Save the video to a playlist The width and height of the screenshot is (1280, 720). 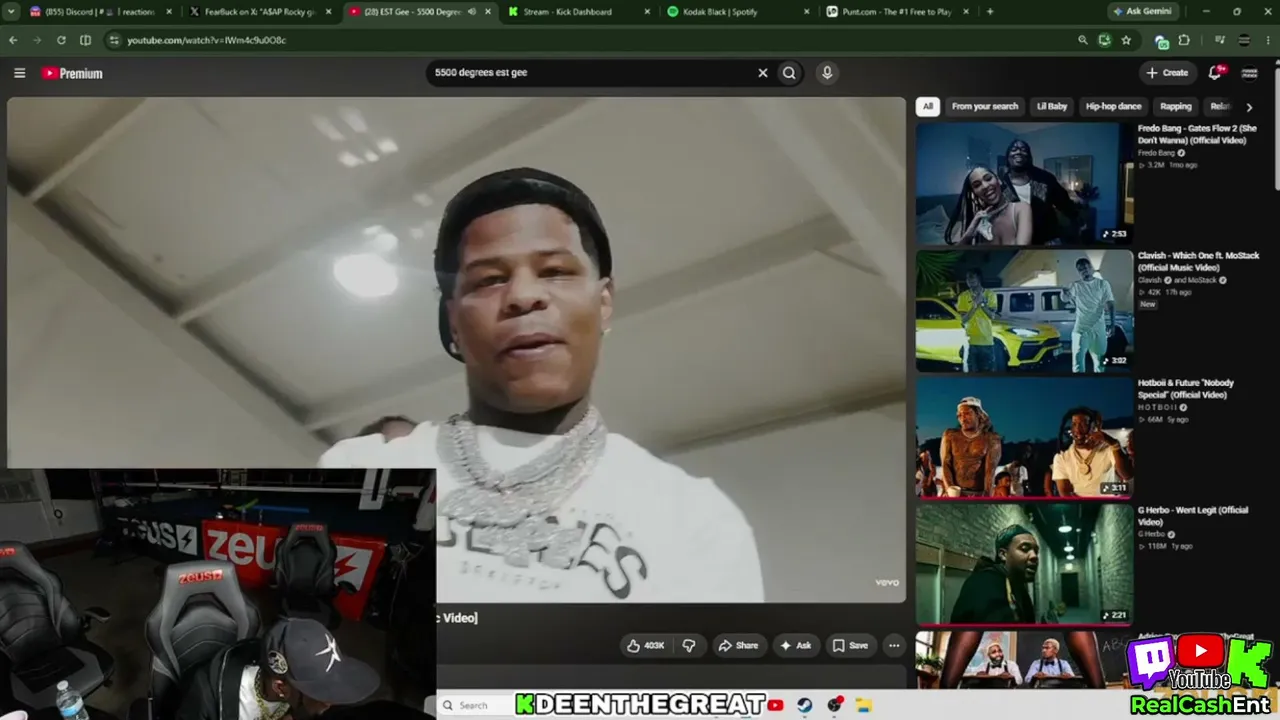tap(851, 646)
